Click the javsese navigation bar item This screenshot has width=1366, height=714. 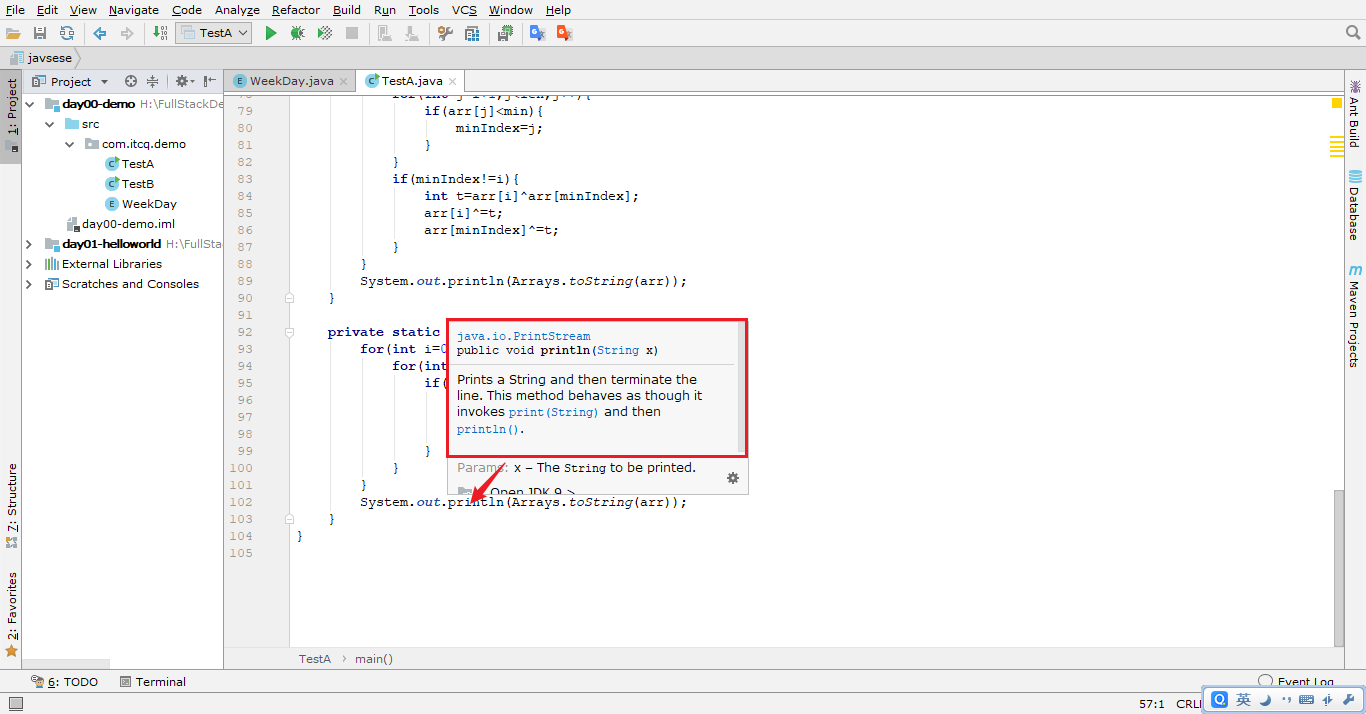[41, 58]
